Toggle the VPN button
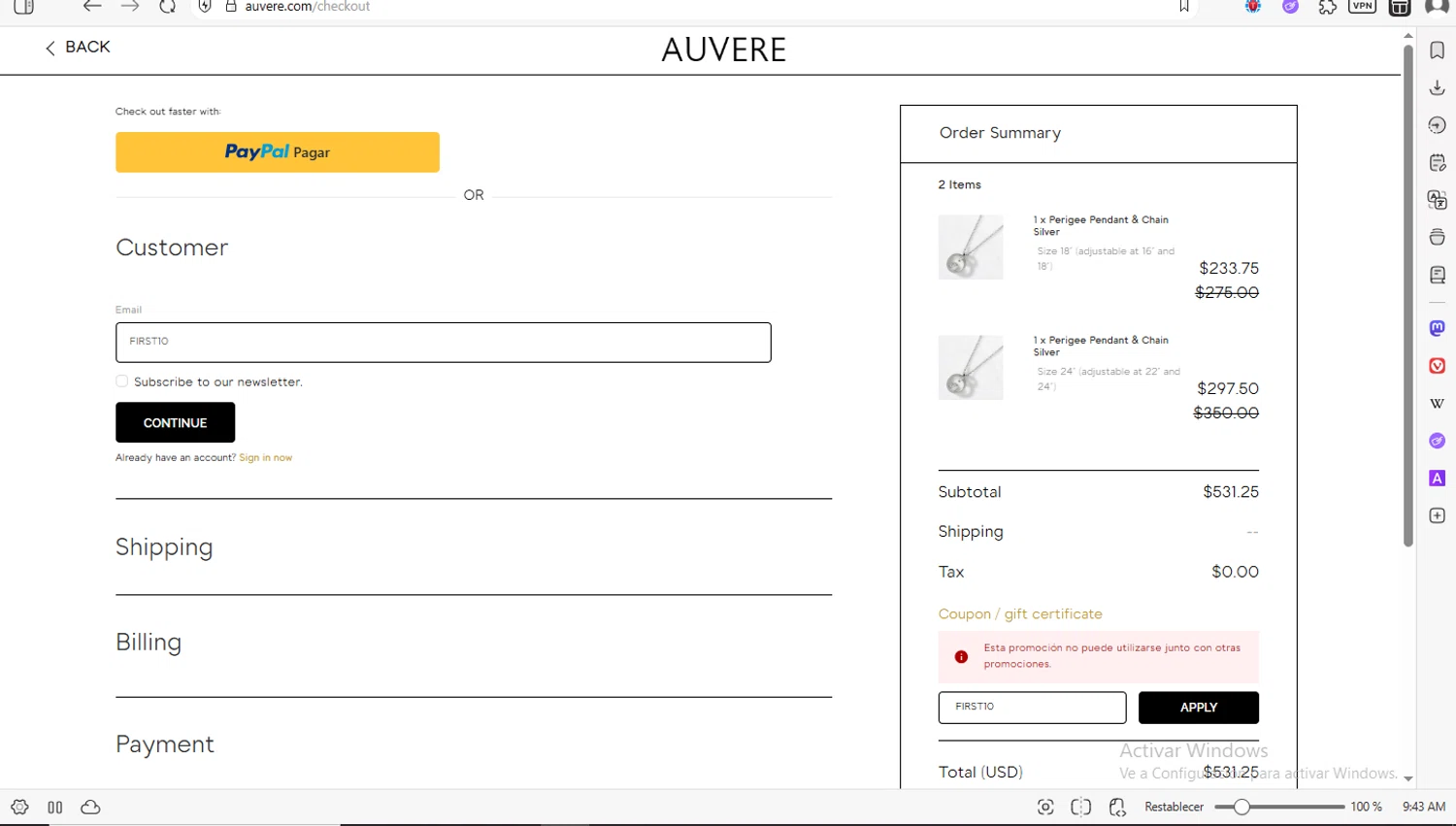This screenshot has width=1456, height=826. point(1363,6)
